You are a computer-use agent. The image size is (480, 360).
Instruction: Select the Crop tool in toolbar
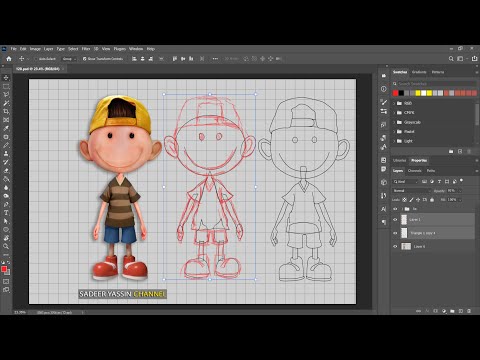tap(6, 111)
